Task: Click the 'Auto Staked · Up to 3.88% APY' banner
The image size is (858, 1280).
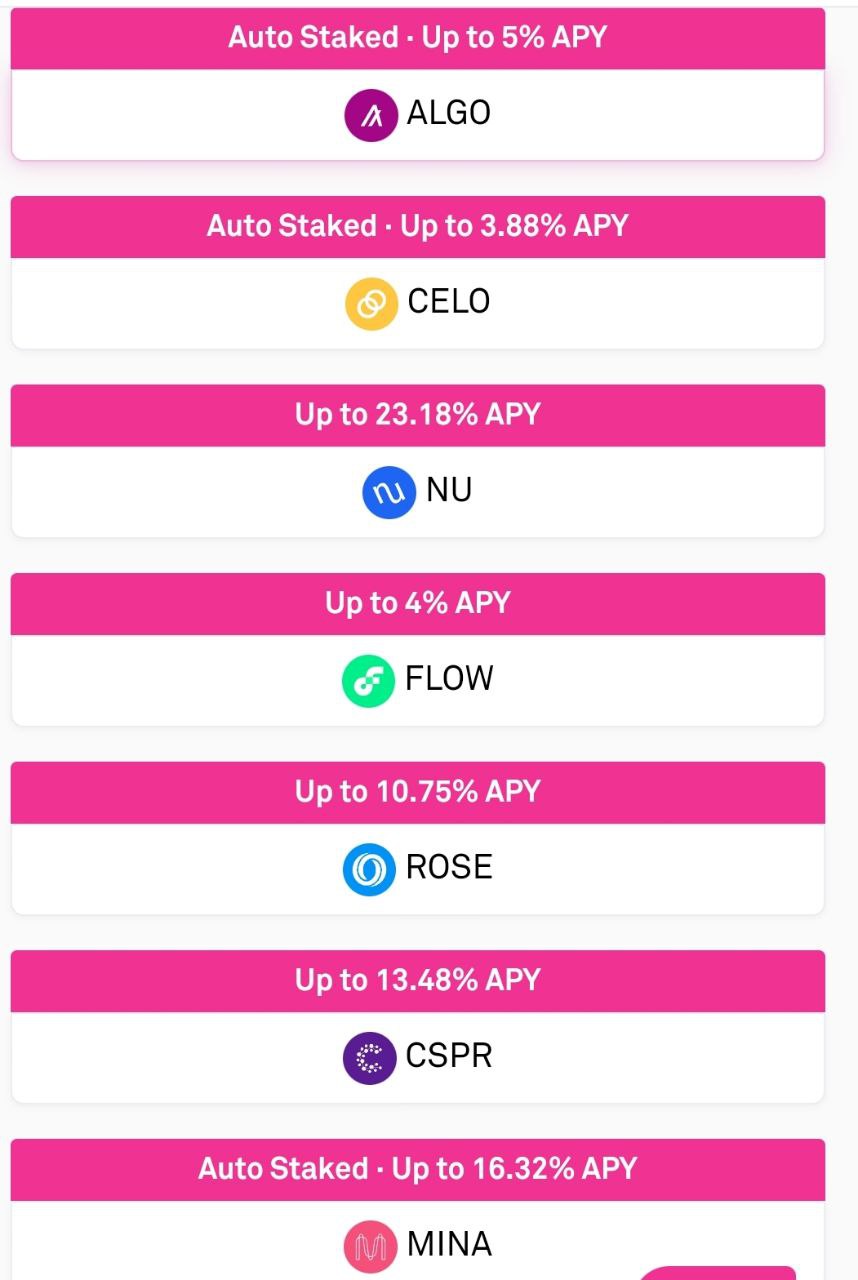Action: tap(418, 227)
